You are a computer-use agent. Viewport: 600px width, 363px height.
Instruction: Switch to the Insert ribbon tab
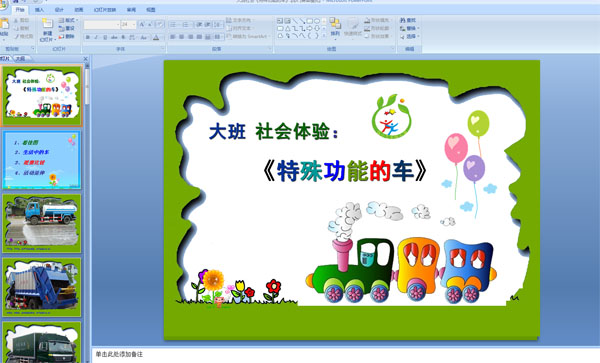tap(39, 10)
